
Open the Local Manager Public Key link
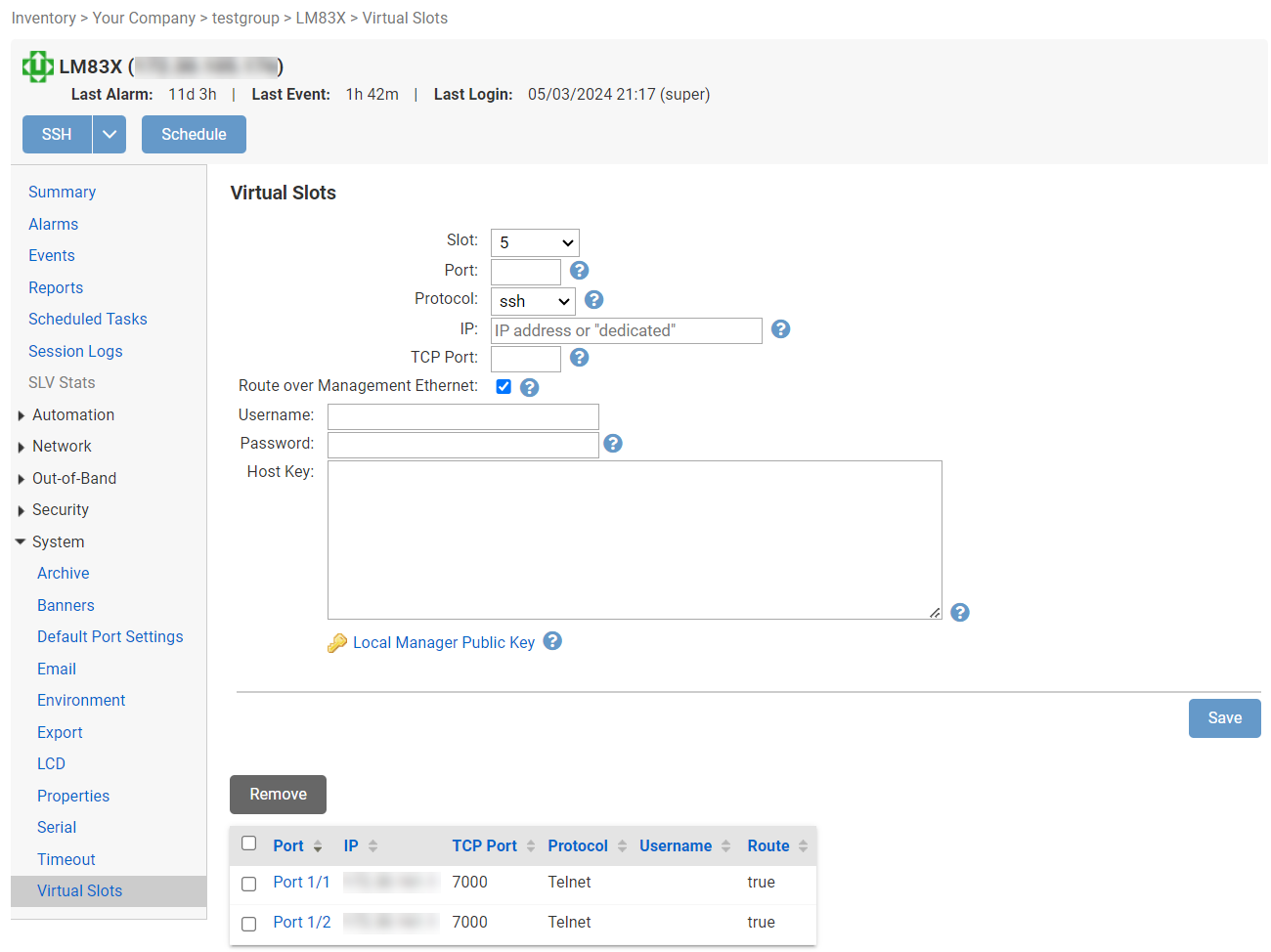[x=443, y=643]
